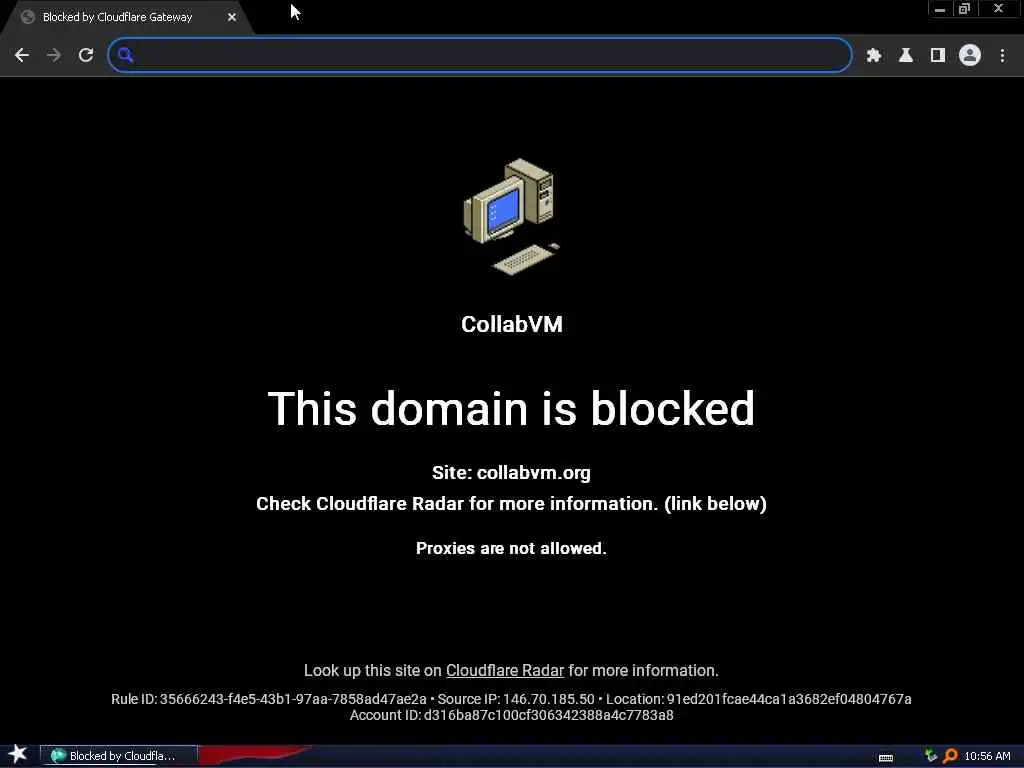Open the 10:56 AM clock

987,756
